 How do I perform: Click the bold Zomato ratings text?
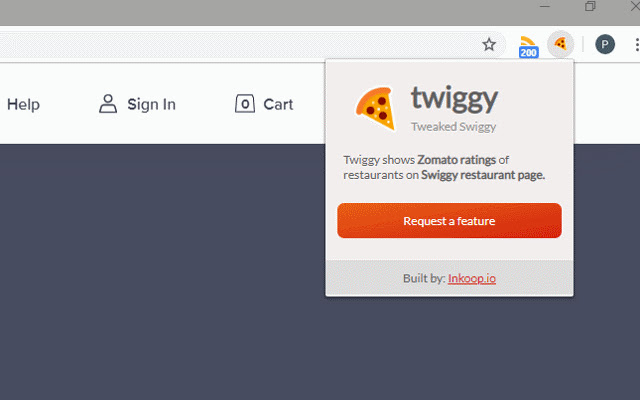pyautogui.click(x=456, y=160)
